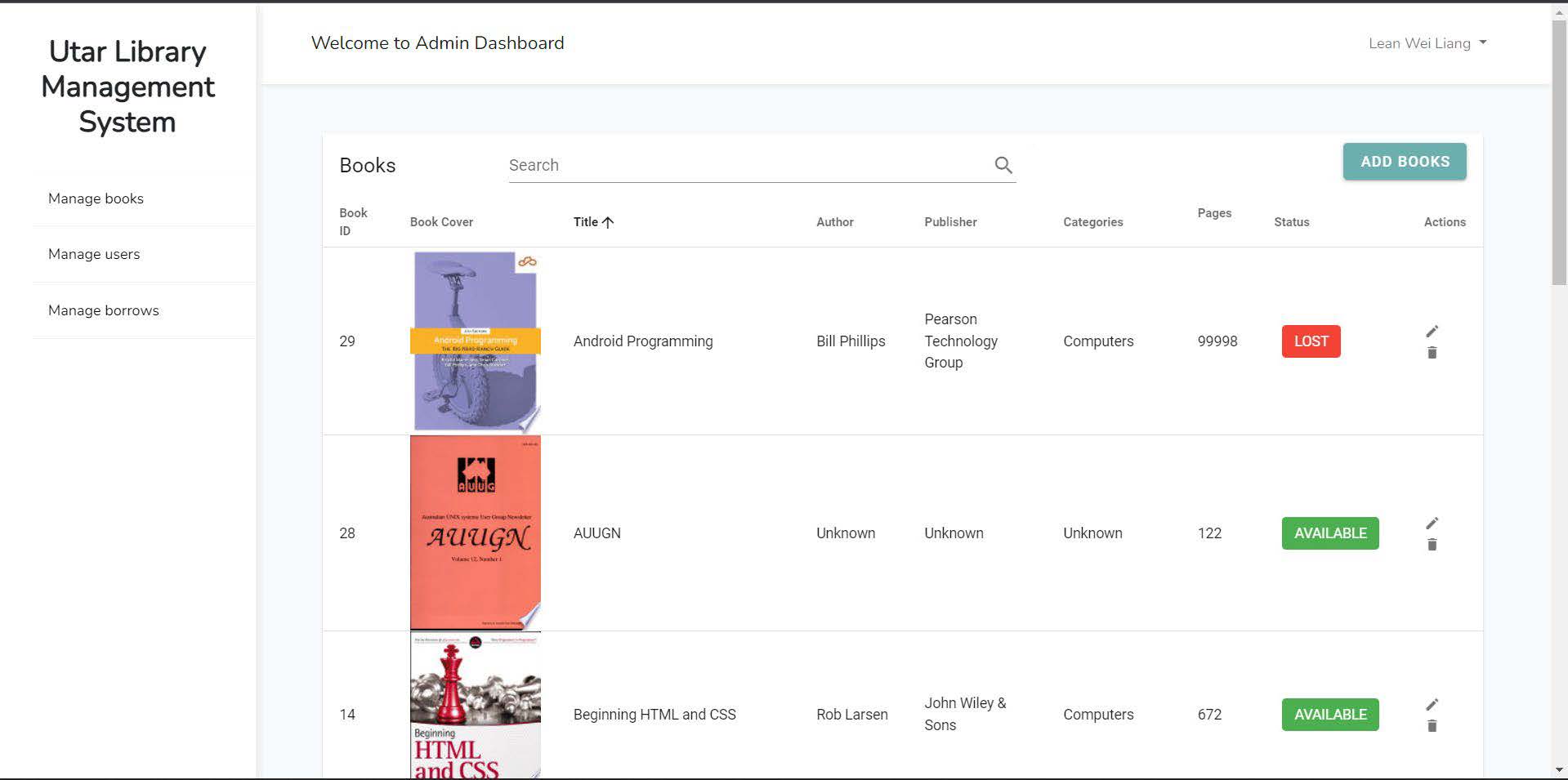Open Manage borrows in the sidebar
The width and height of the screenshot is (1568, 780).
(104, 310)
